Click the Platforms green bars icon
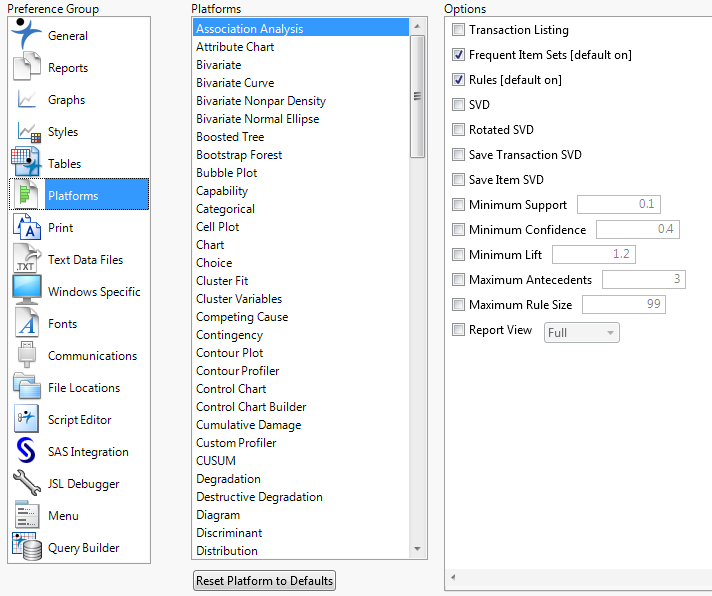Image resolution: width=712 pixels, height=596 pixels. click(26, 195)
